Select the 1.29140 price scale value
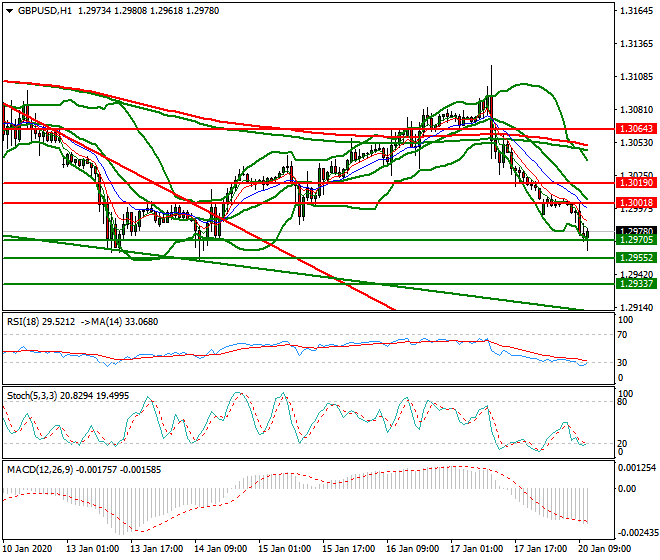Image resolution: width=660 pixels, height=560 pixels. coord(636,308)
